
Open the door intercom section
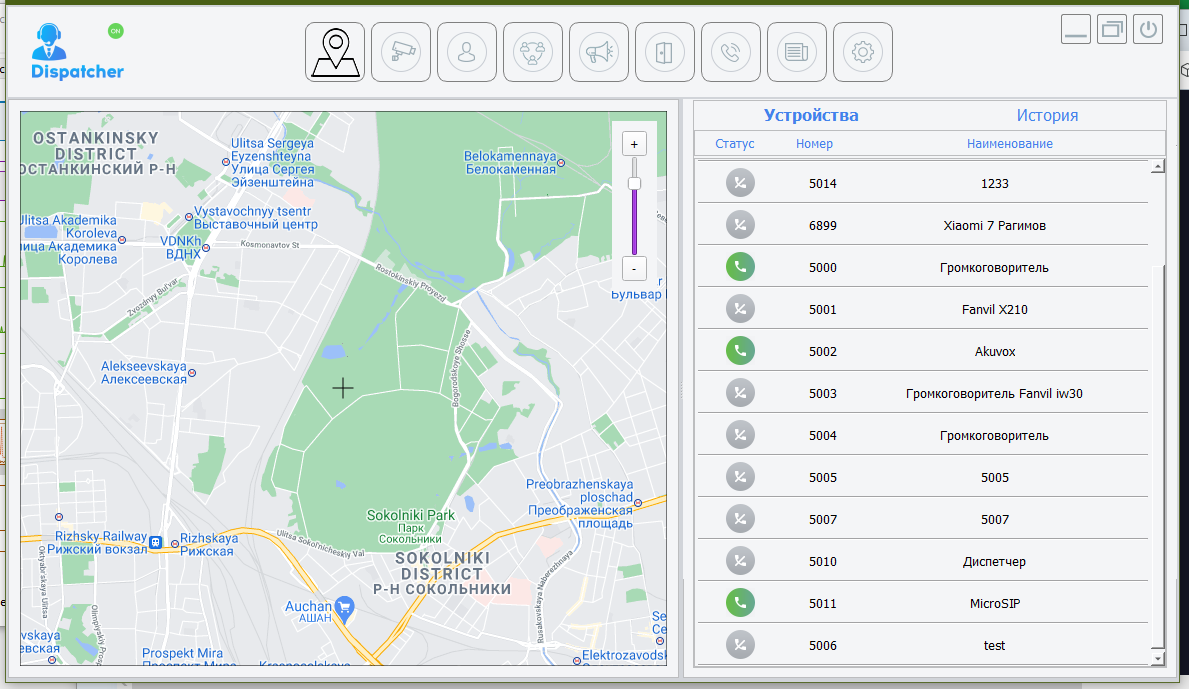click(665, 52)
